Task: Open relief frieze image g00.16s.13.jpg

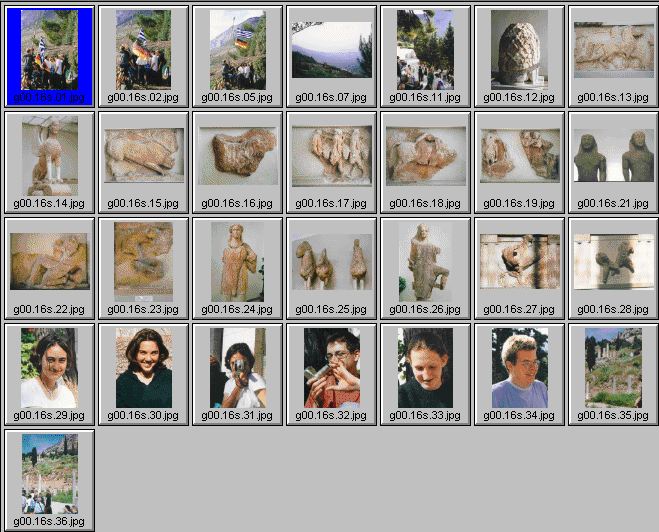Action: 613,51
